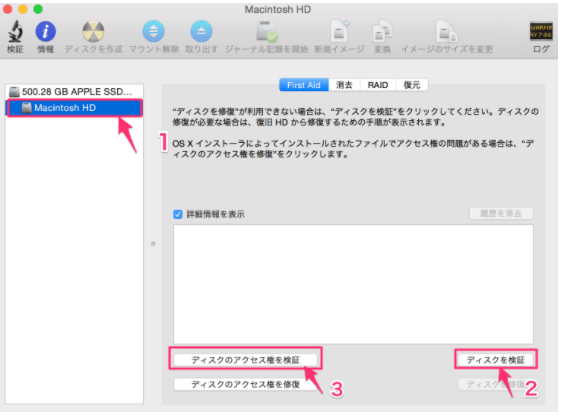Click the ジャーナル記録を開始 icon
Viewport: 561px width, 417px height.
267,31
